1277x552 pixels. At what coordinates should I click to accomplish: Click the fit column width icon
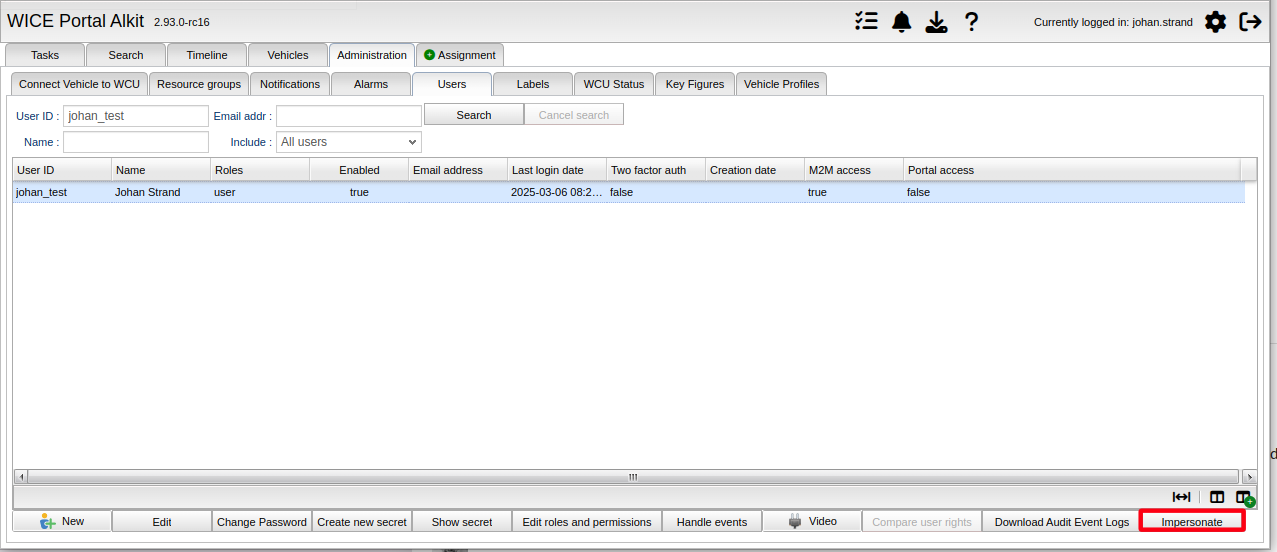click(x=1181, y=497)
